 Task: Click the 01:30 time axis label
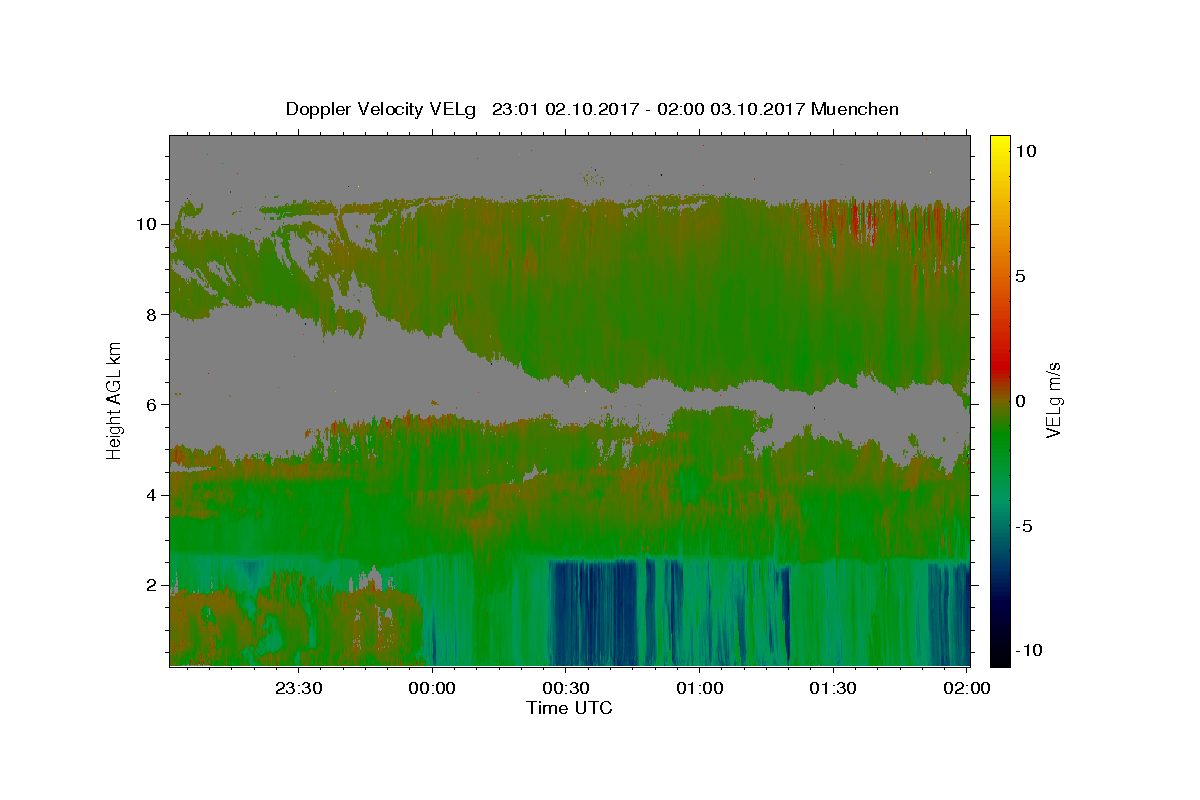pyautogui.click(x=833, y=688)
